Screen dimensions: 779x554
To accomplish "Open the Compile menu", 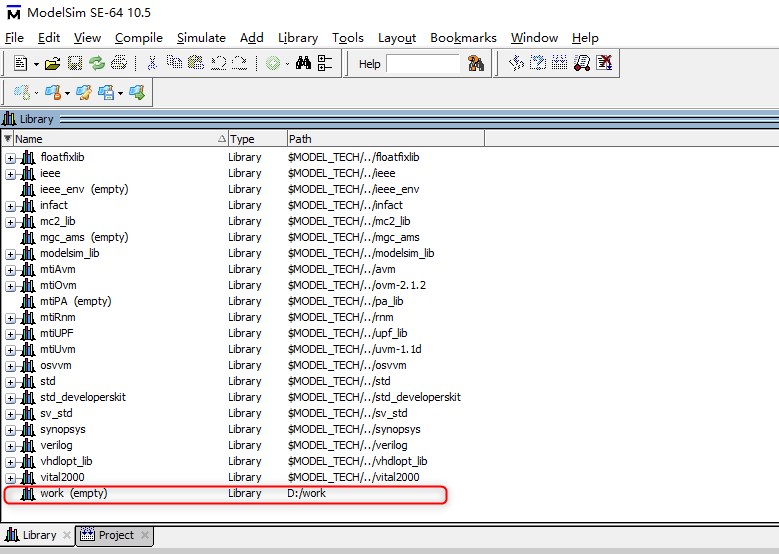I will coord(138,38).
